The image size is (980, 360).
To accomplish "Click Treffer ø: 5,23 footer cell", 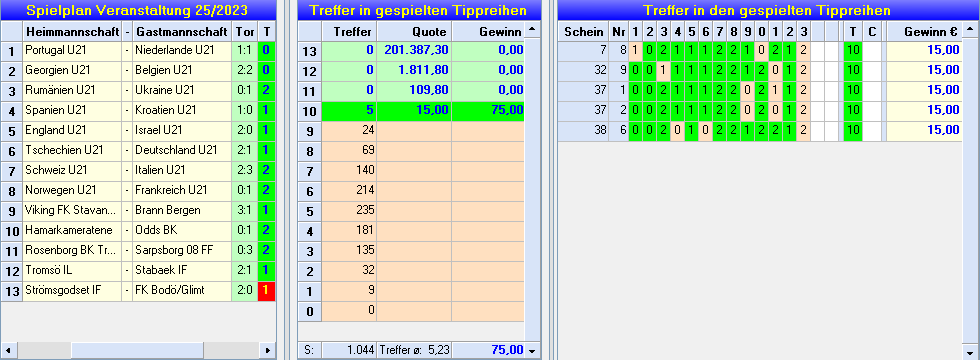I will tap(414, 351).
